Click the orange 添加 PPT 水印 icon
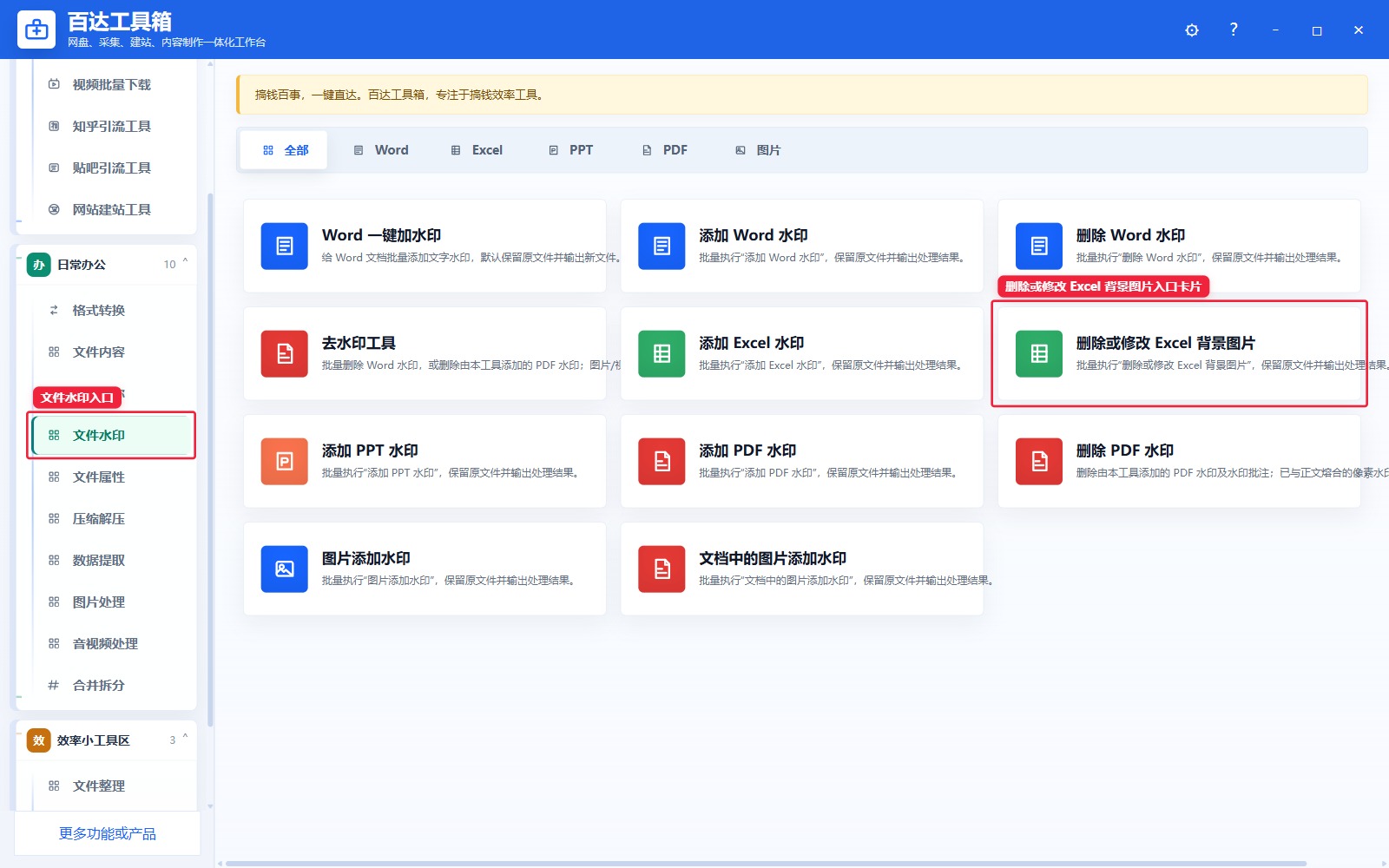Viewport: 1389px width, 868px height. click(x=285, y=462)
